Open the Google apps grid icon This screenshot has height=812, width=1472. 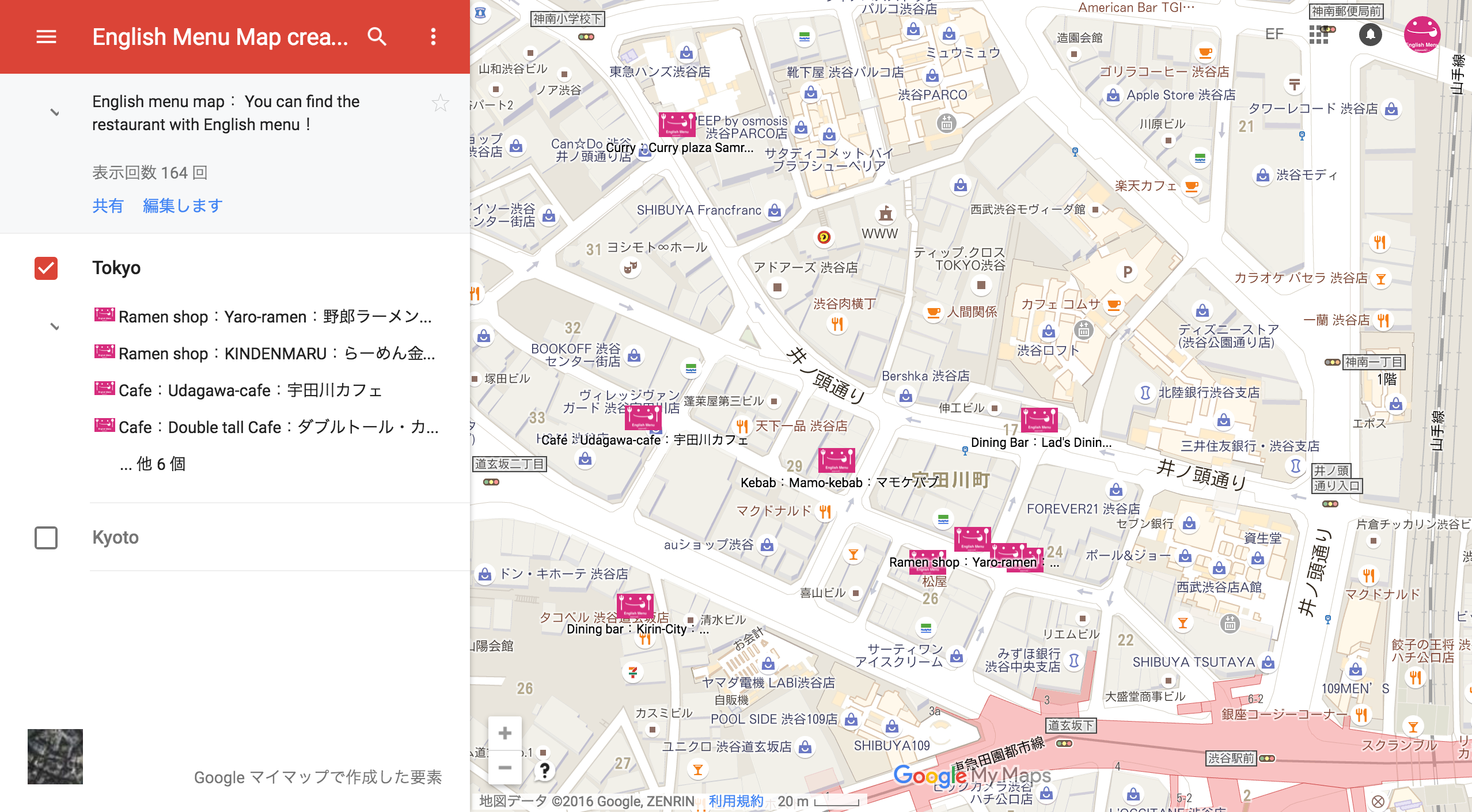[1318, 35]
